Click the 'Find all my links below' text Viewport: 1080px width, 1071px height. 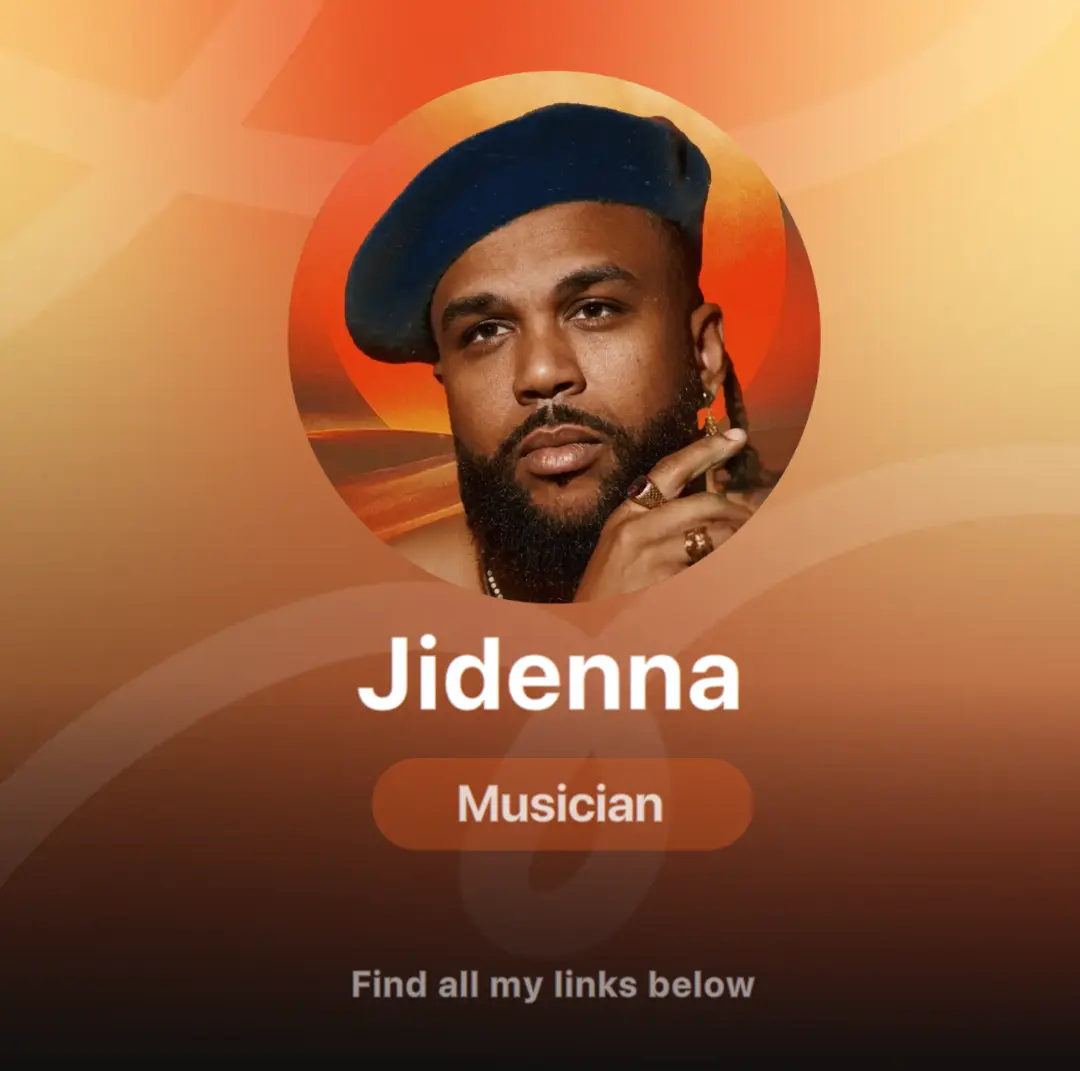click(552, 985)
